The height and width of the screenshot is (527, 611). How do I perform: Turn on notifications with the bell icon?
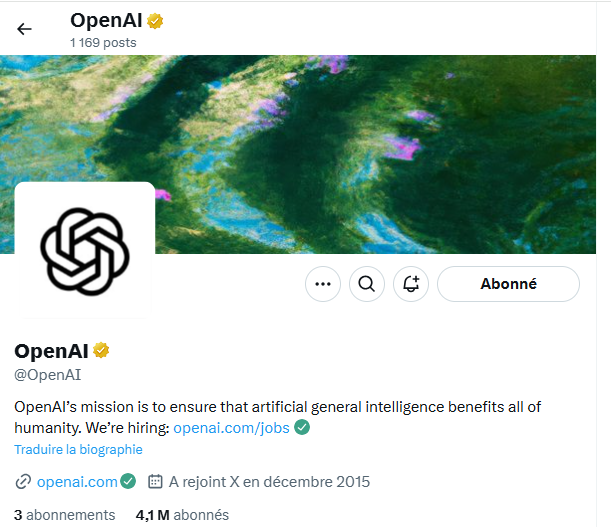click(x=411, y=284)
